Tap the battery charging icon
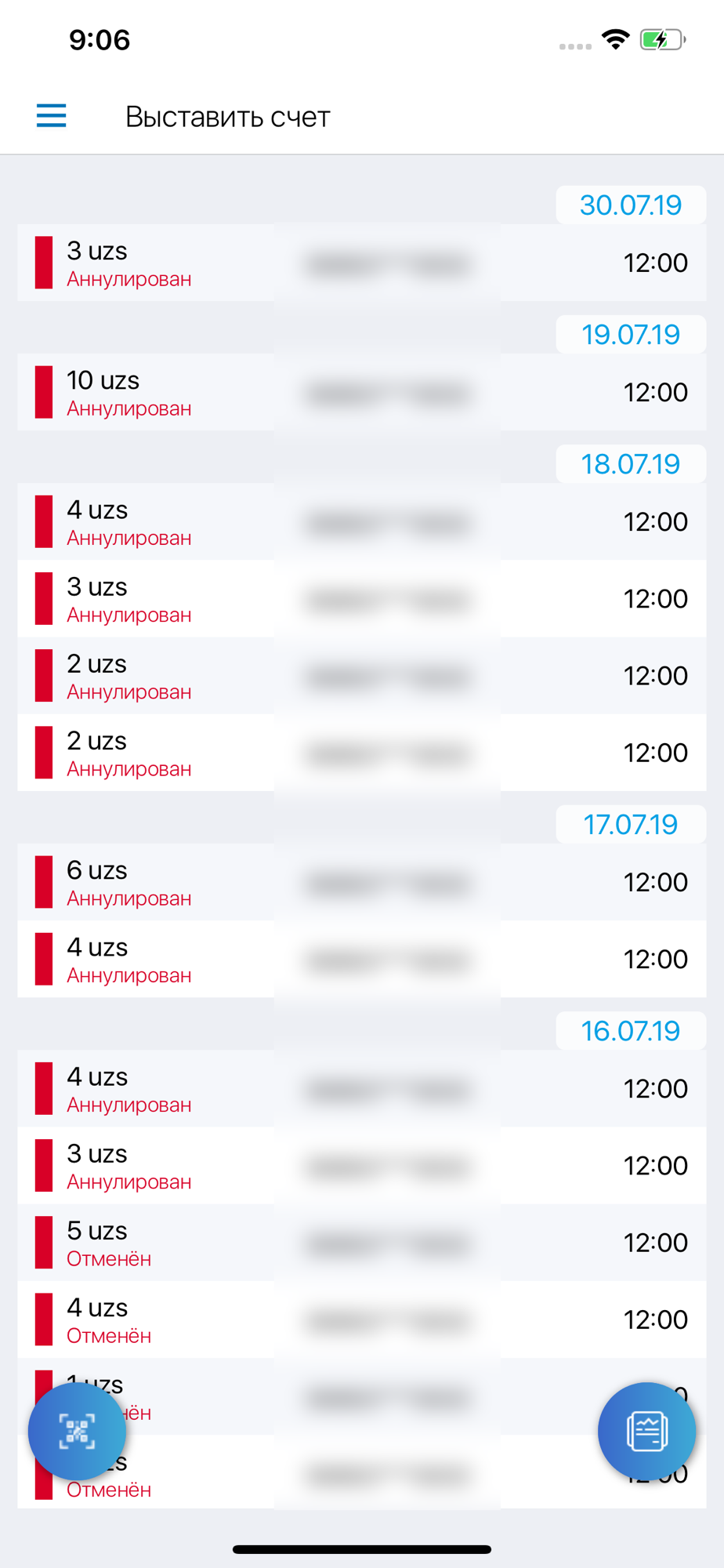 663,39
